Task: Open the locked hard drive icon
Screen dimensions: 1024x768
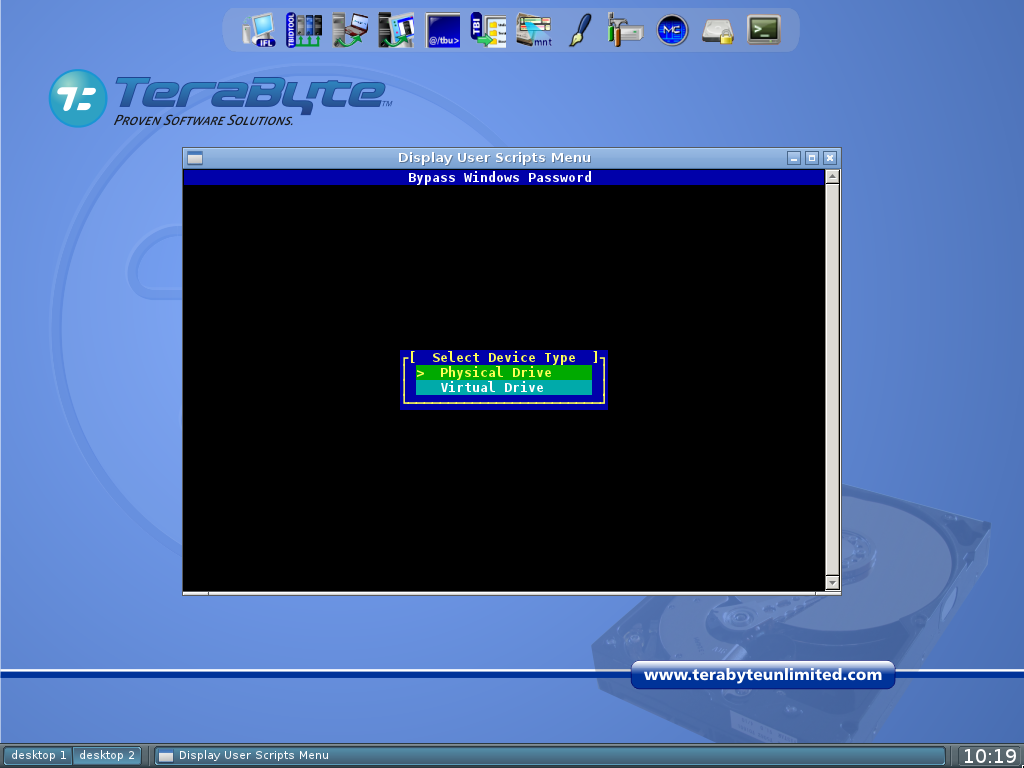Action: point(718,31)
